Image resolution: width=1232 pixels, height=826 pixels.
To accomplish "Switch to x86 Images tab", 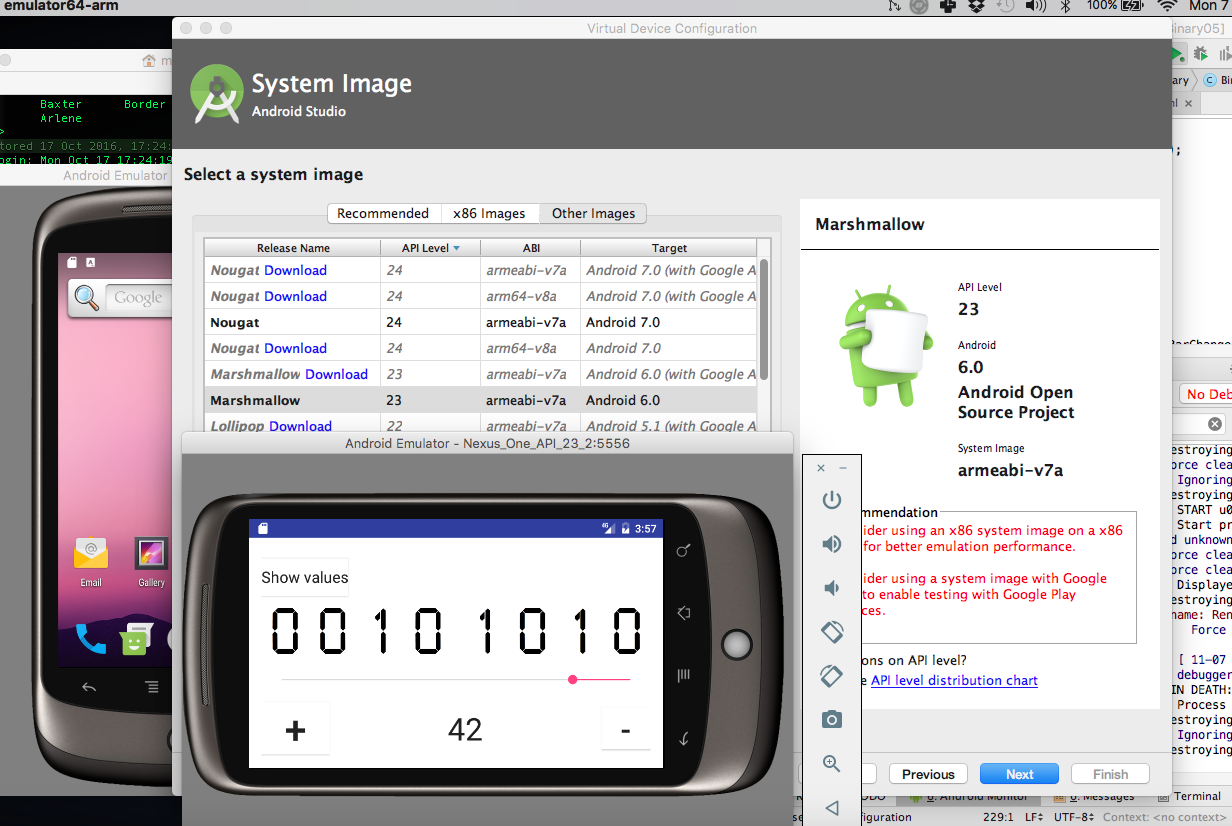I will click(x=489, y=213).
